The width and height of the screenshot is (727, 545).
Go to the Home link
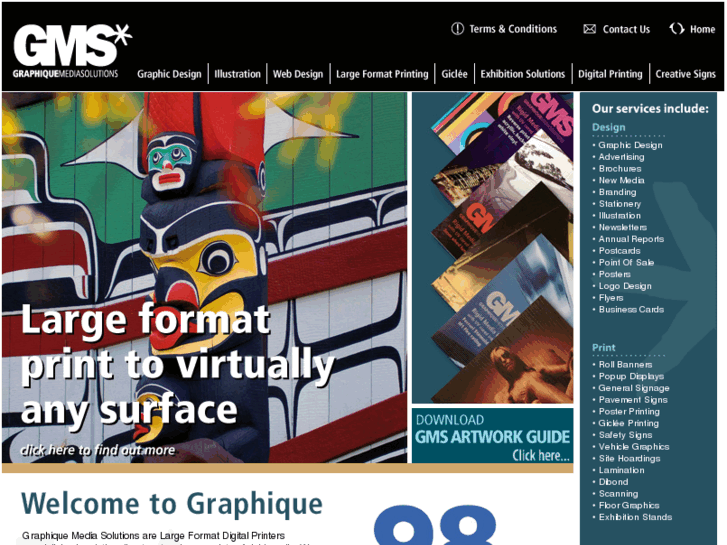pyautogui.click(x=702, y=29)
